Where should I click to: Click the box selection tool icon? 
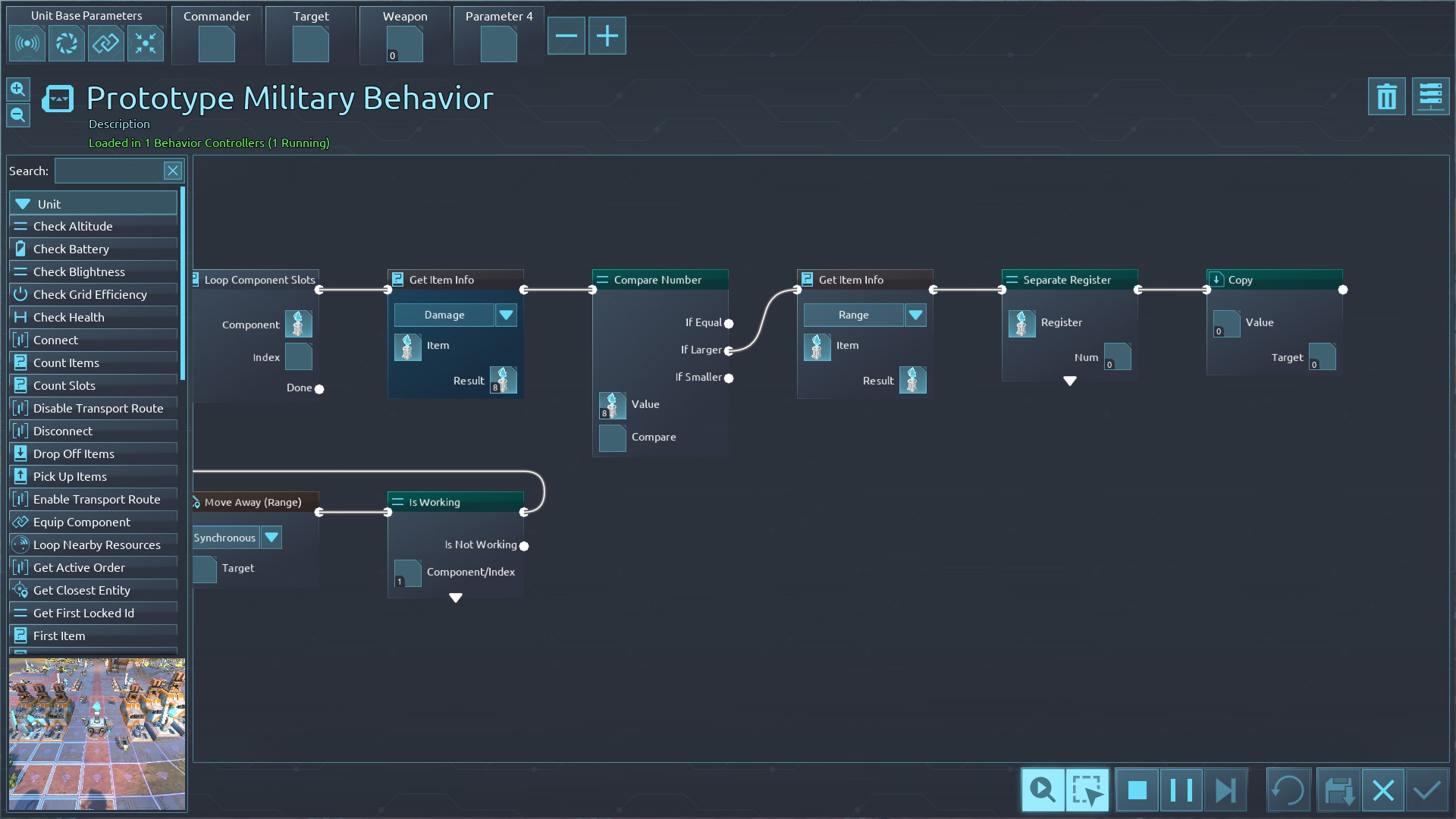point(1087,791)
